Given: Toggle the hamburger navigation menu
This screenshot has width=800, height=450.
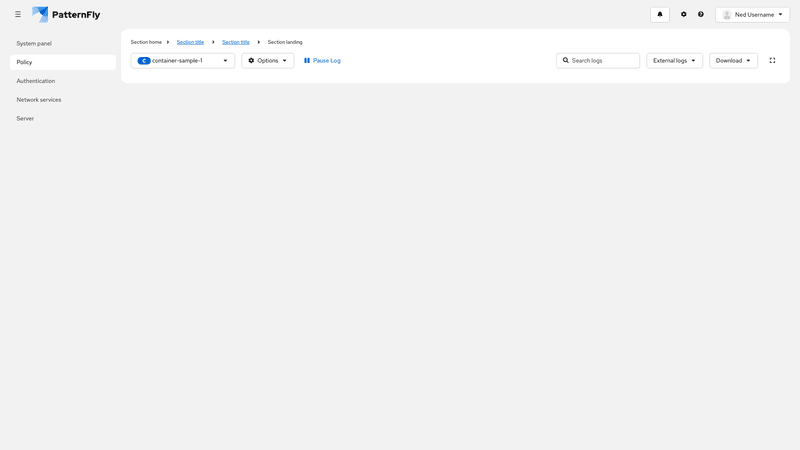Looking at the screenshot, I should coord(18,14).
